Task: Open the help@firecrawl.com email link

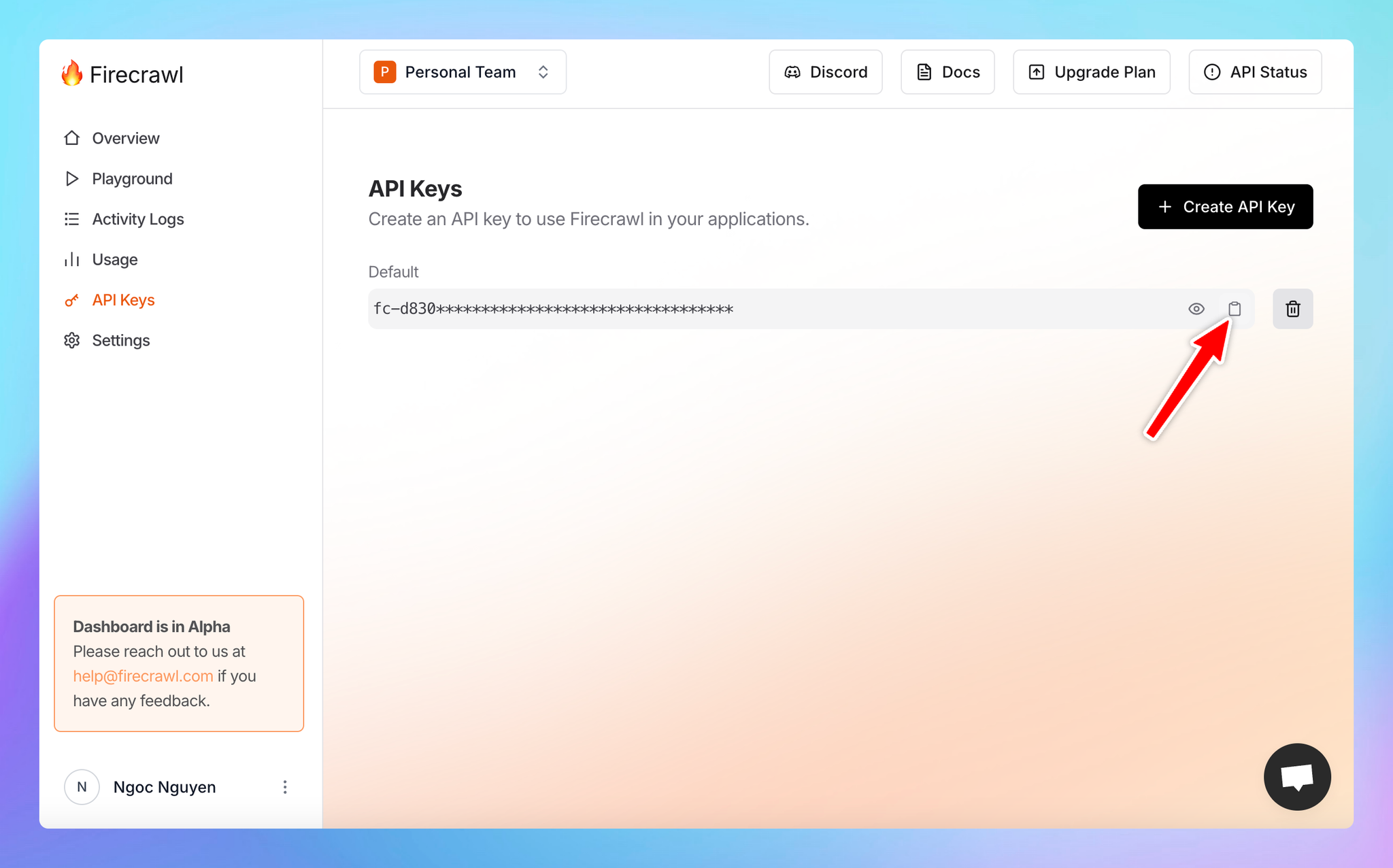Action: click(x=143, y=676)
